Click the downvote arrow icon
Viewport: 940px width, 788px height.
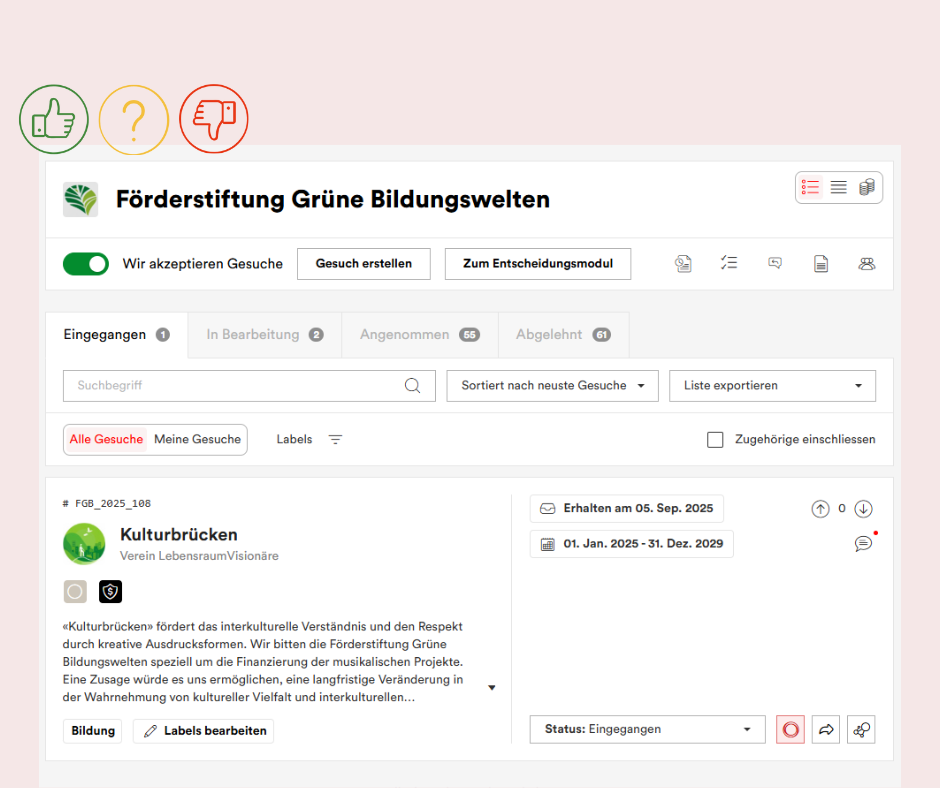pos(864,509)
